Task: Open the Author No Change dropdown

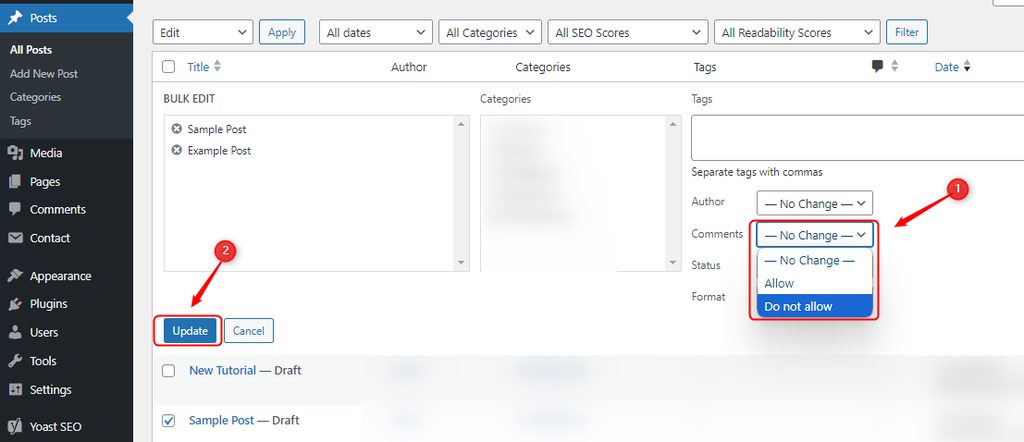Action: point(815,204)
